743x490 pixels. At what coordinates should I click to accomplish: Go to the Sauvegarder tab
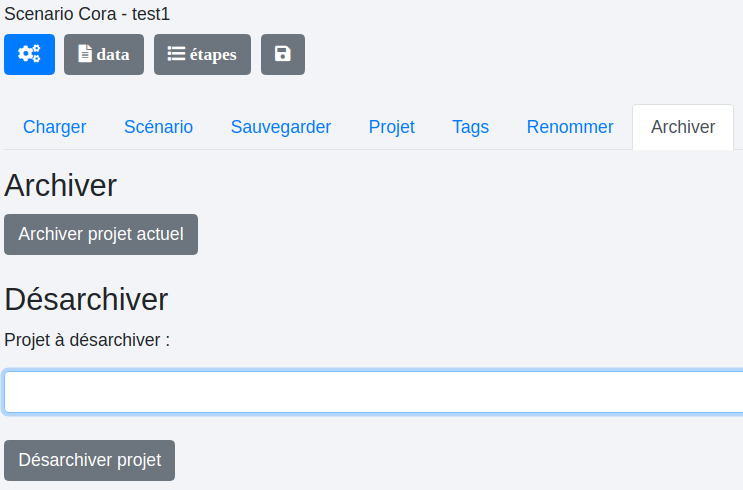click(x=281, y=127)
